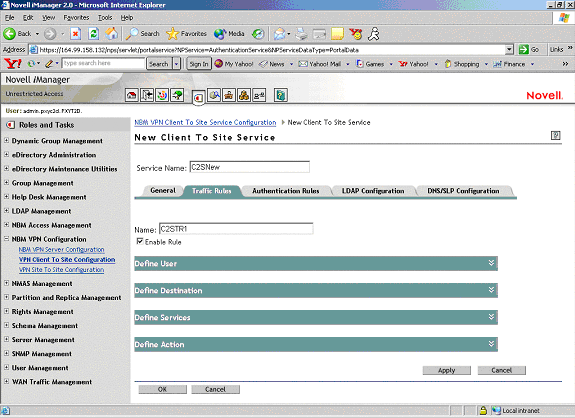Open the Tools menu
The height and width of the screenshot is (418, 575).
click(105, 18)
